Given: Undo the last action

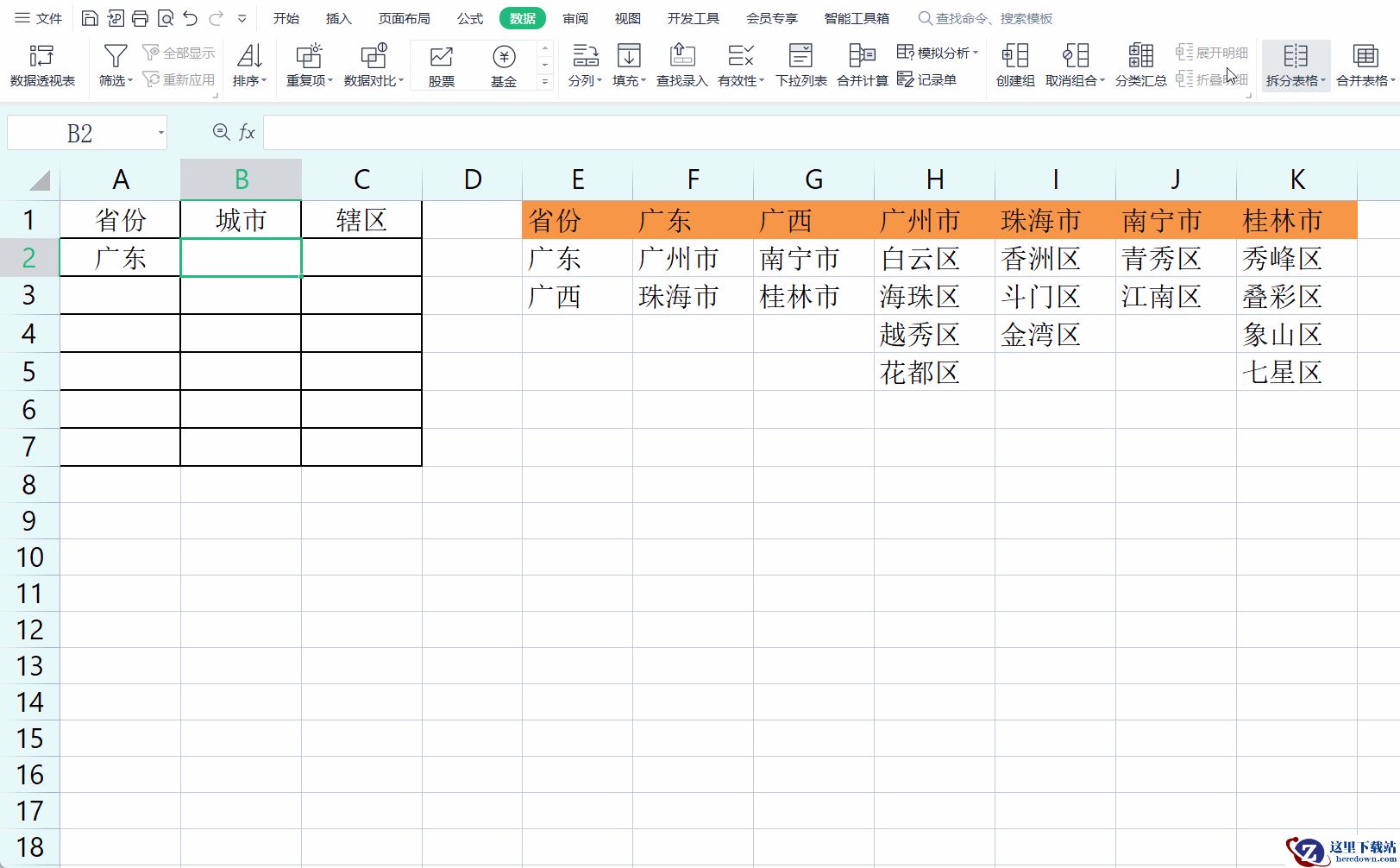Looking at the screenshot, I should [x=191, y=18].
